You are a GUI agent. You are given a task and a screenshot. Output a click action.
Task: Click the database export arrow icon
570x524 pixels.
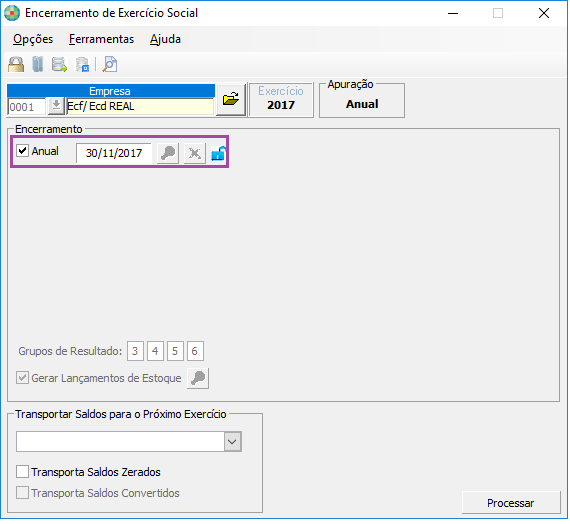click(x=59, y=65)
